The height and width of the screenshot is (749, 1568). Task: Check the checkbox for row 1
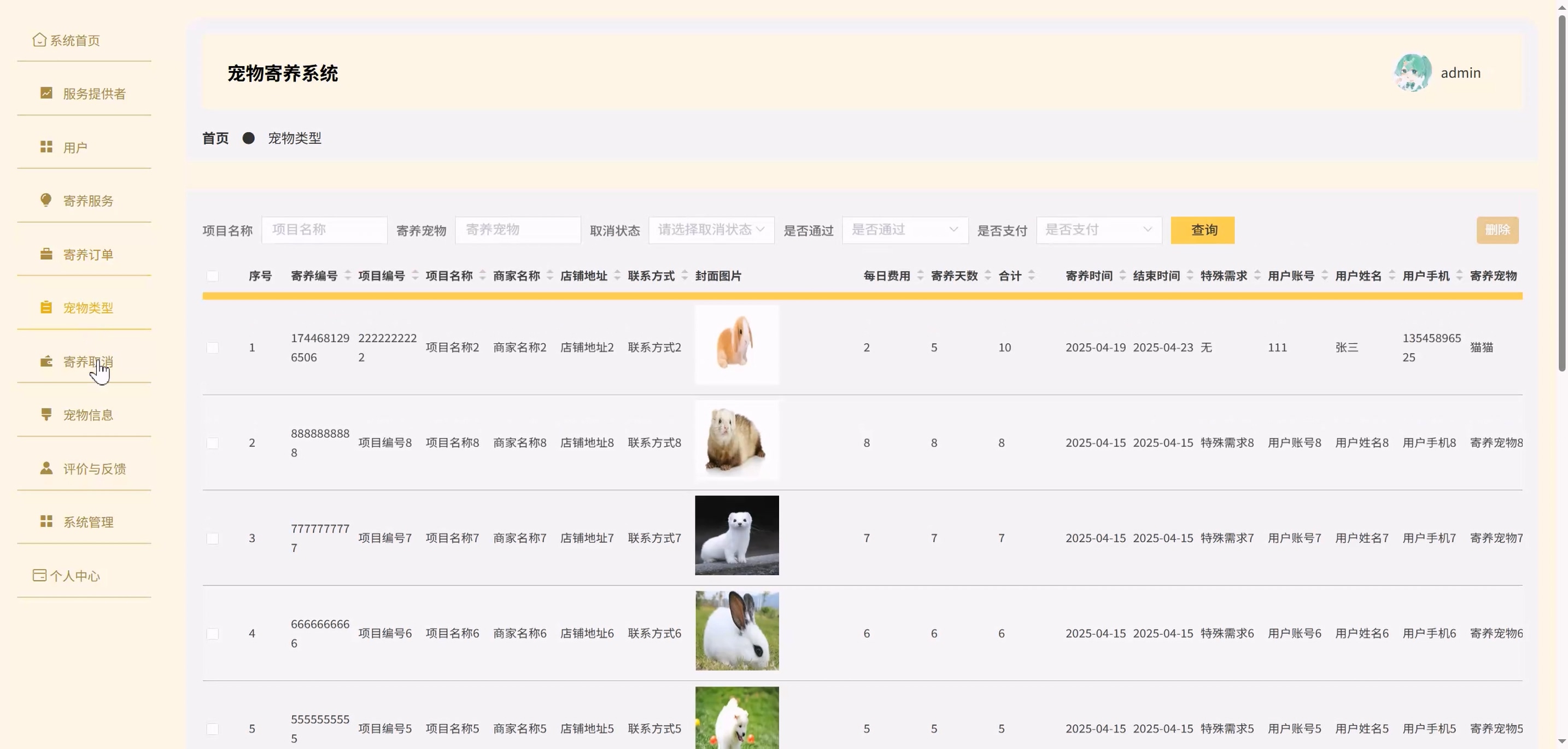[213, 347]
